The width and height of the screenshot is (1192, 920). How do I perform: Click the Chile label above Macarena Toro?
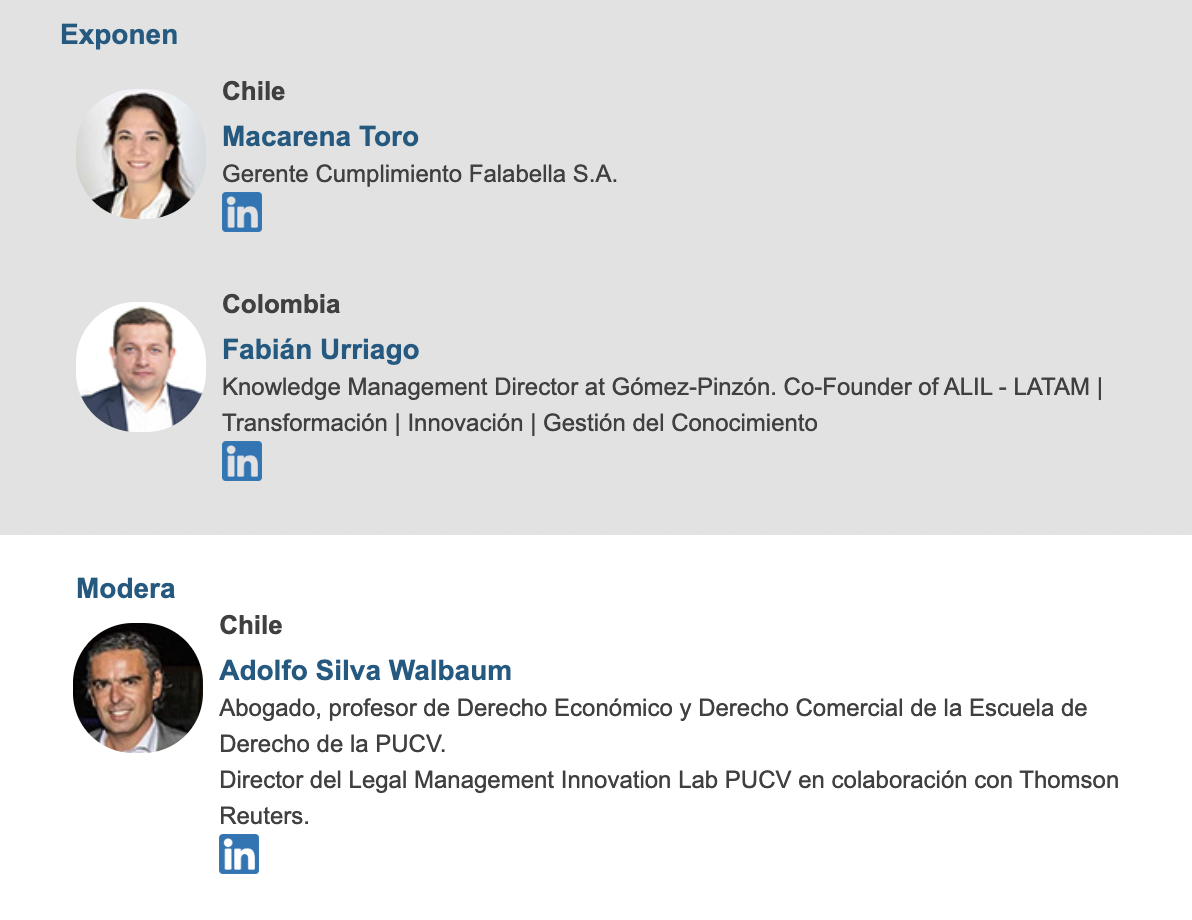(254, 91)
